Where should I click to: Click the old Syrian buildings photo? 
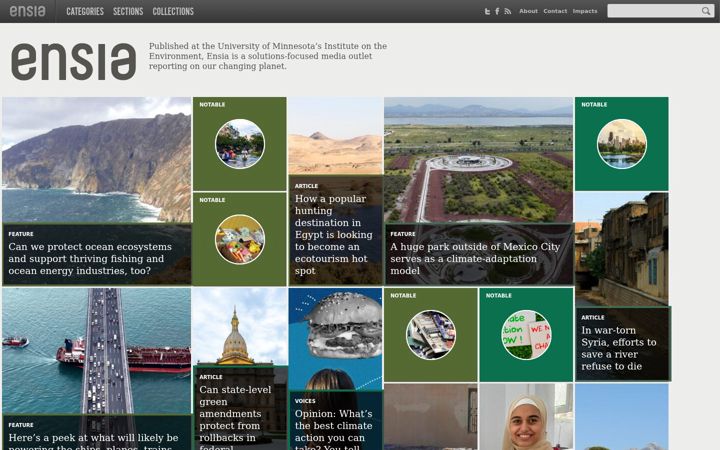coord(622,249)
